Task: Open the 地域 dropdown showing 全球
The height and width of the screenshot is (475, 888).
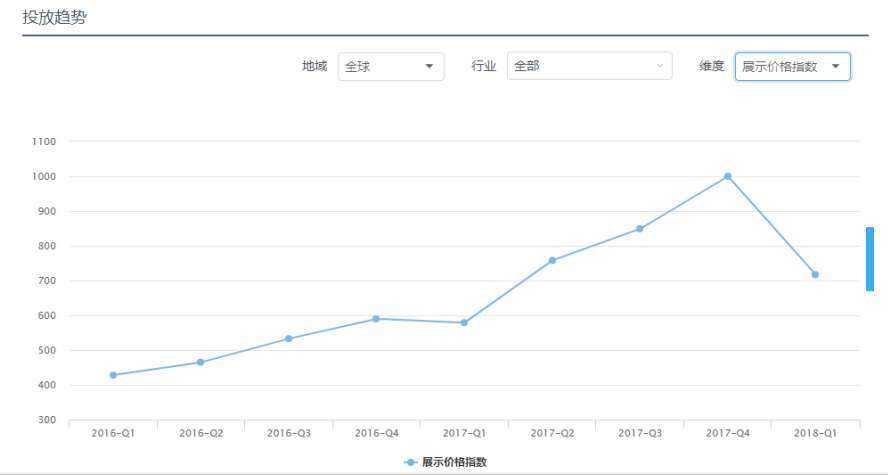Action: pos(391,67)
